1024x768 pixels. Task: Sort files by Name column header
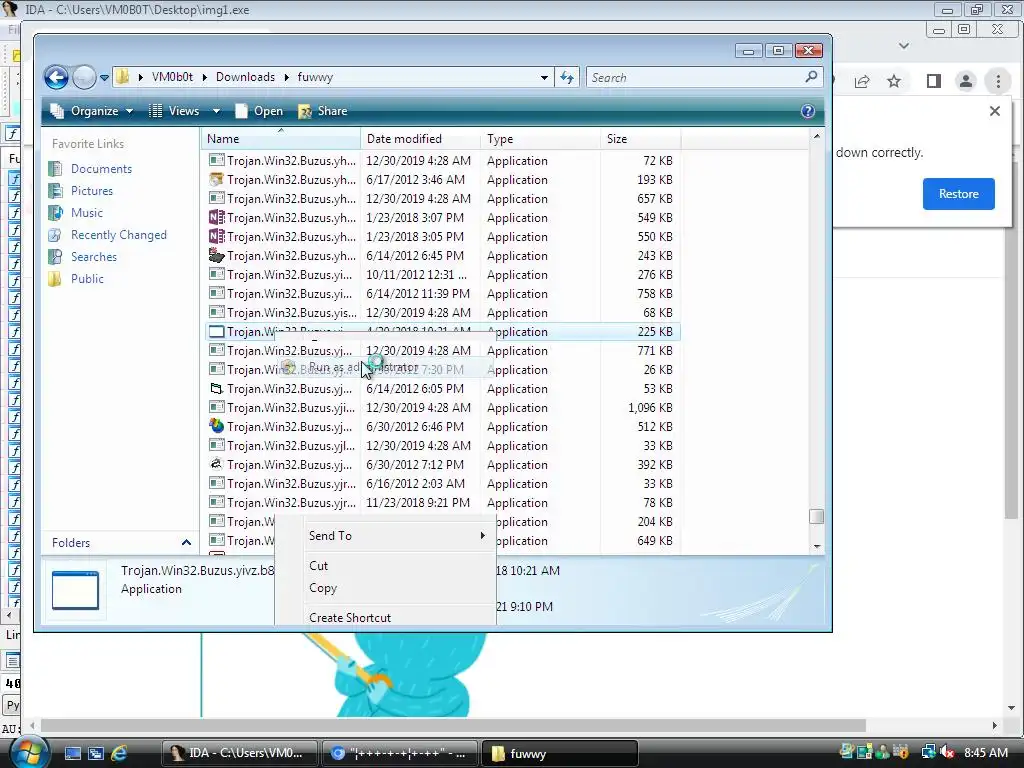tap(280, 138)
